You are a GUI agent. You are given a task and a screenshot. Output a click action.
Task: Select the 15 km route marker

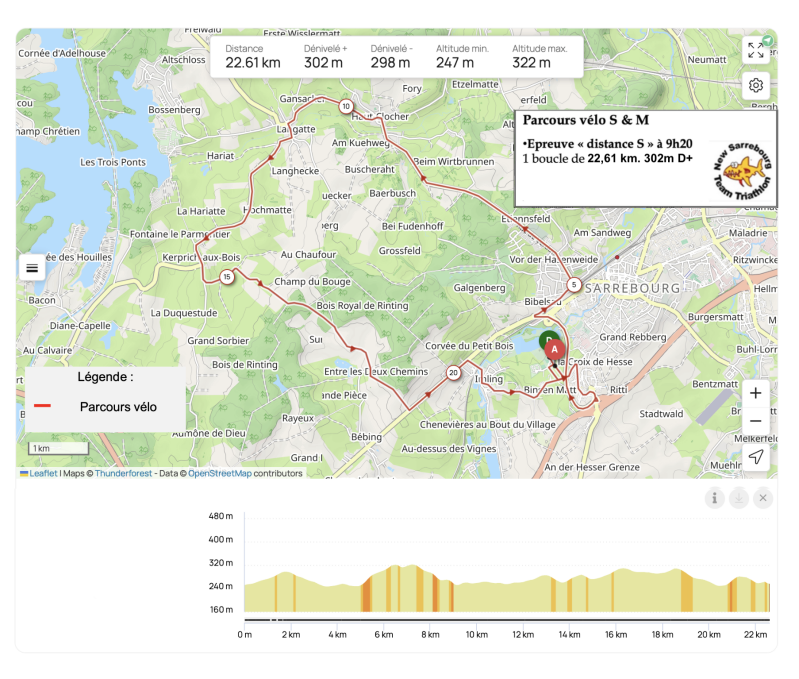[227, 277]
